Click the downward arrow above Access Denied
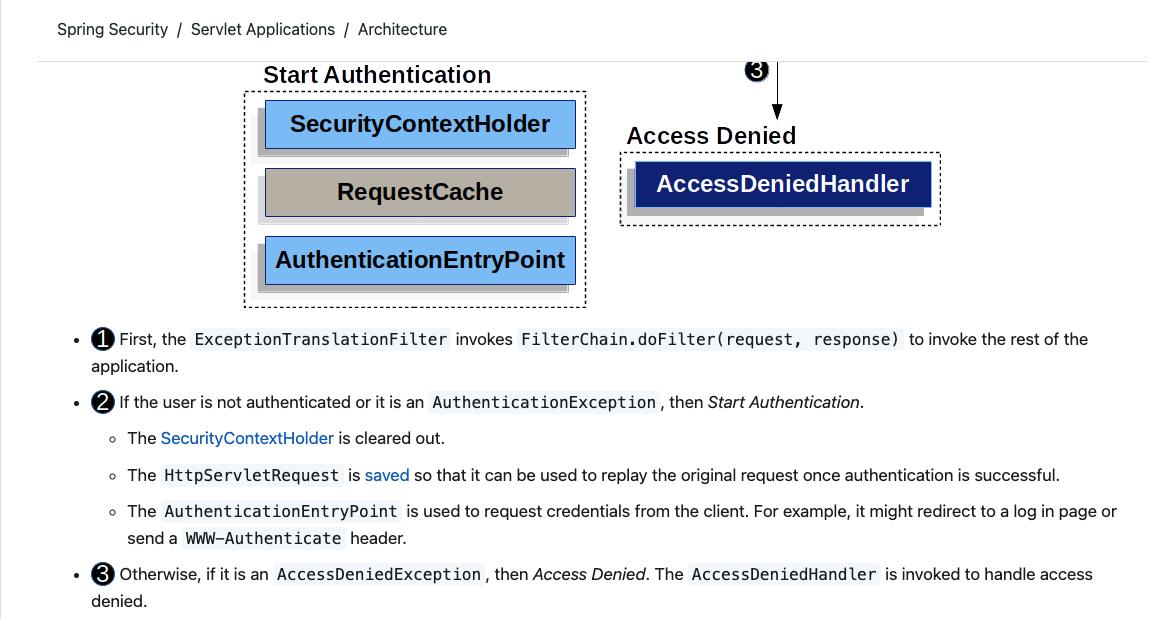 pyautogui.click(x=777, y=95)
